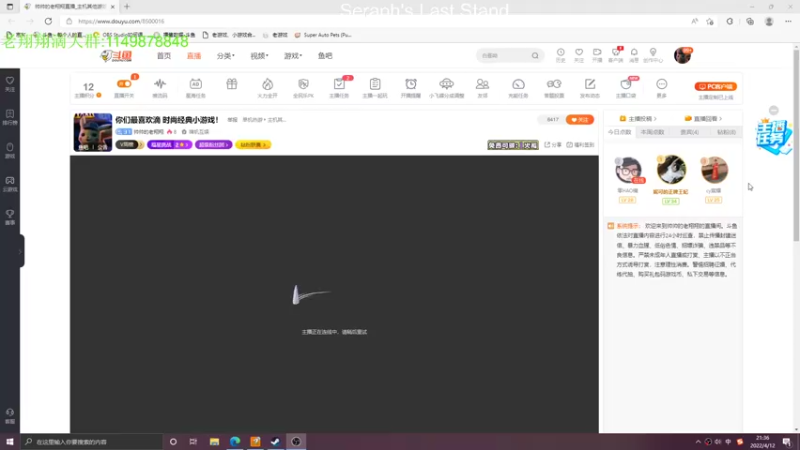800x450 pixels.
Task: Open the rankings icon in the left sidebar
Action: coord(10,117)
